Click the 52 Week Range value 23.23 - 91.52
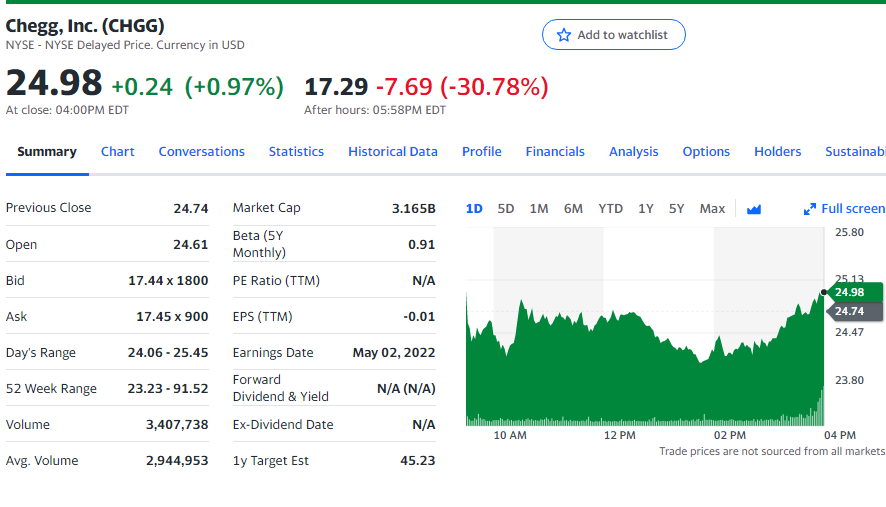The width and height of the screenshot is (886, 507). (x=168, y=389)
